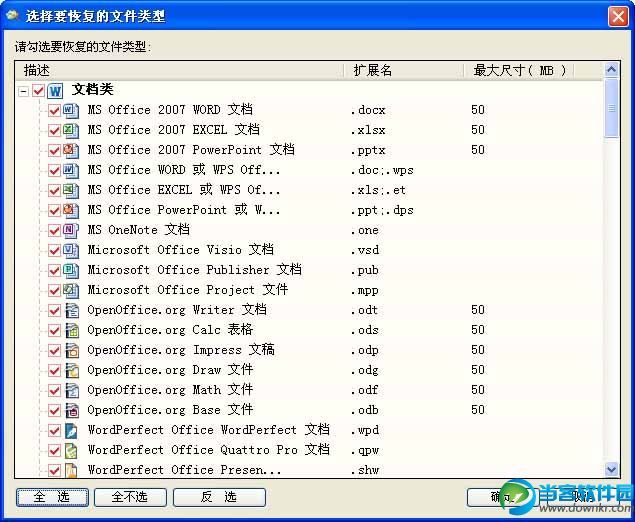Image resolution: width=635 pixels, height=522 pixels.
Task: Select the .one extension cell
Action: click(x=364, y=230)
